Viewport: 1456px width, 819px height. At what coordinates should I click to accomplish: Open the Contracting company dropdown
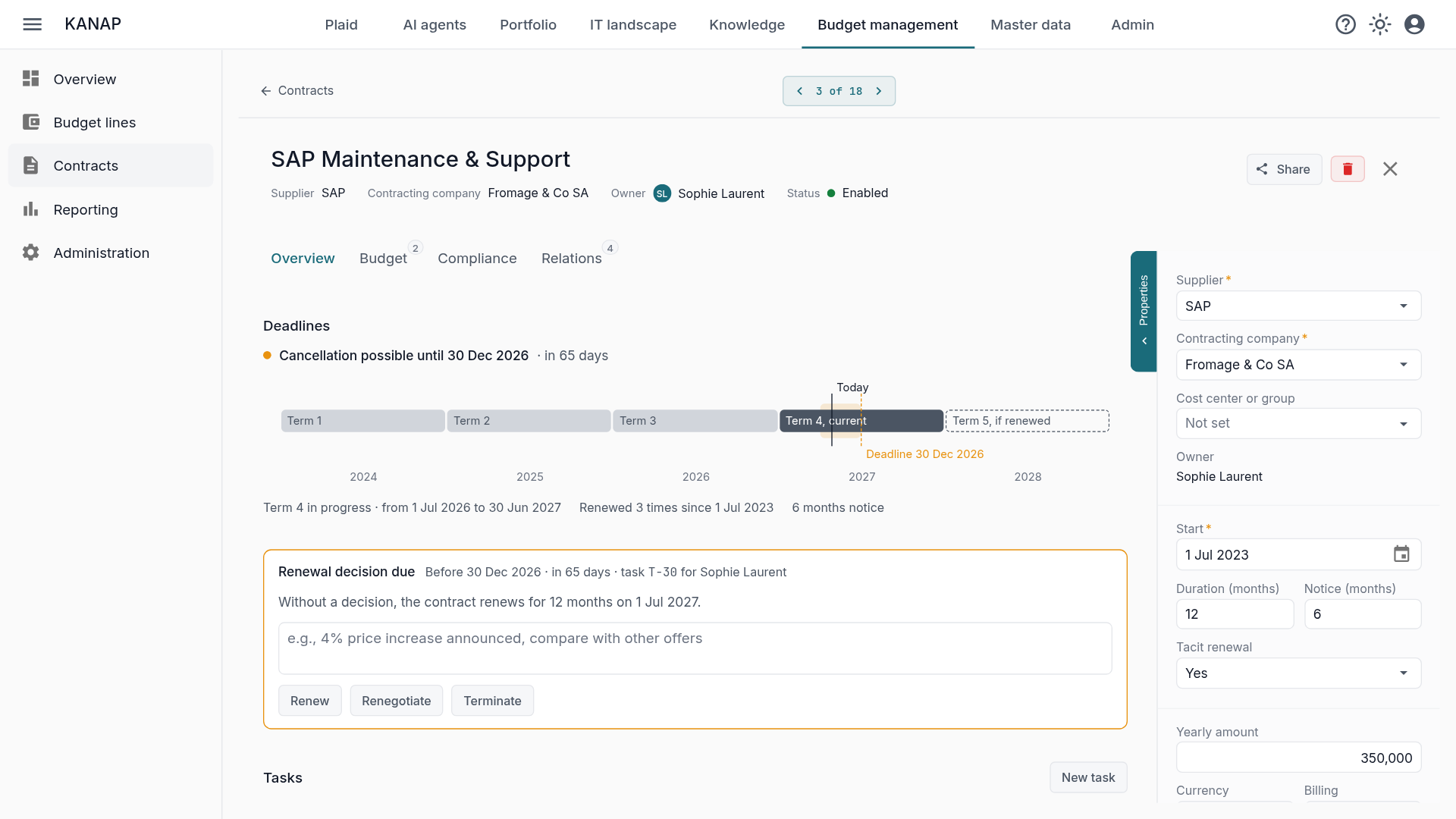click(1298, 365)
